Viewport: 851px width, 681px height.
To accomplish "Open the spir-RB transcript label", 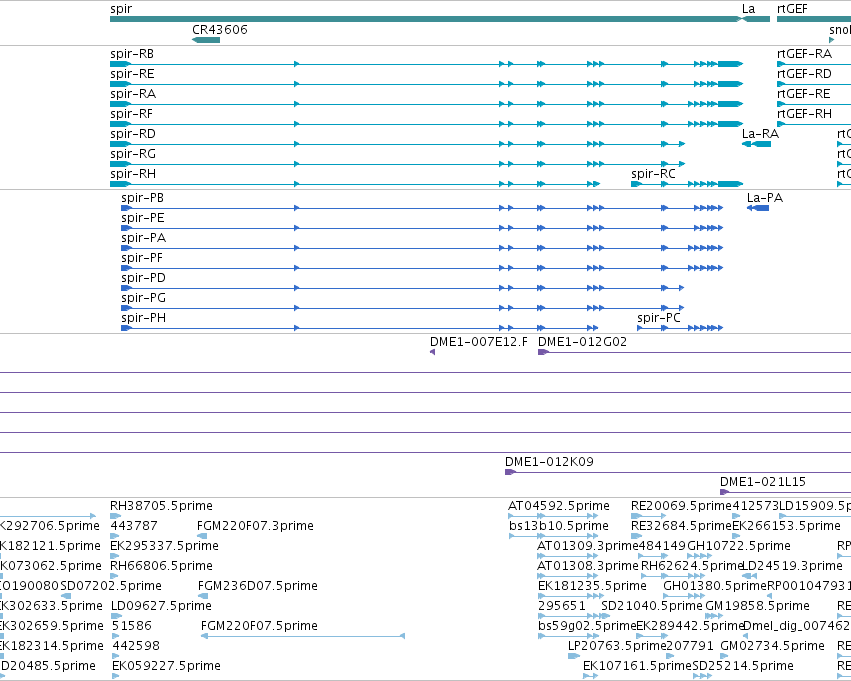I will [x=132, y=54].
